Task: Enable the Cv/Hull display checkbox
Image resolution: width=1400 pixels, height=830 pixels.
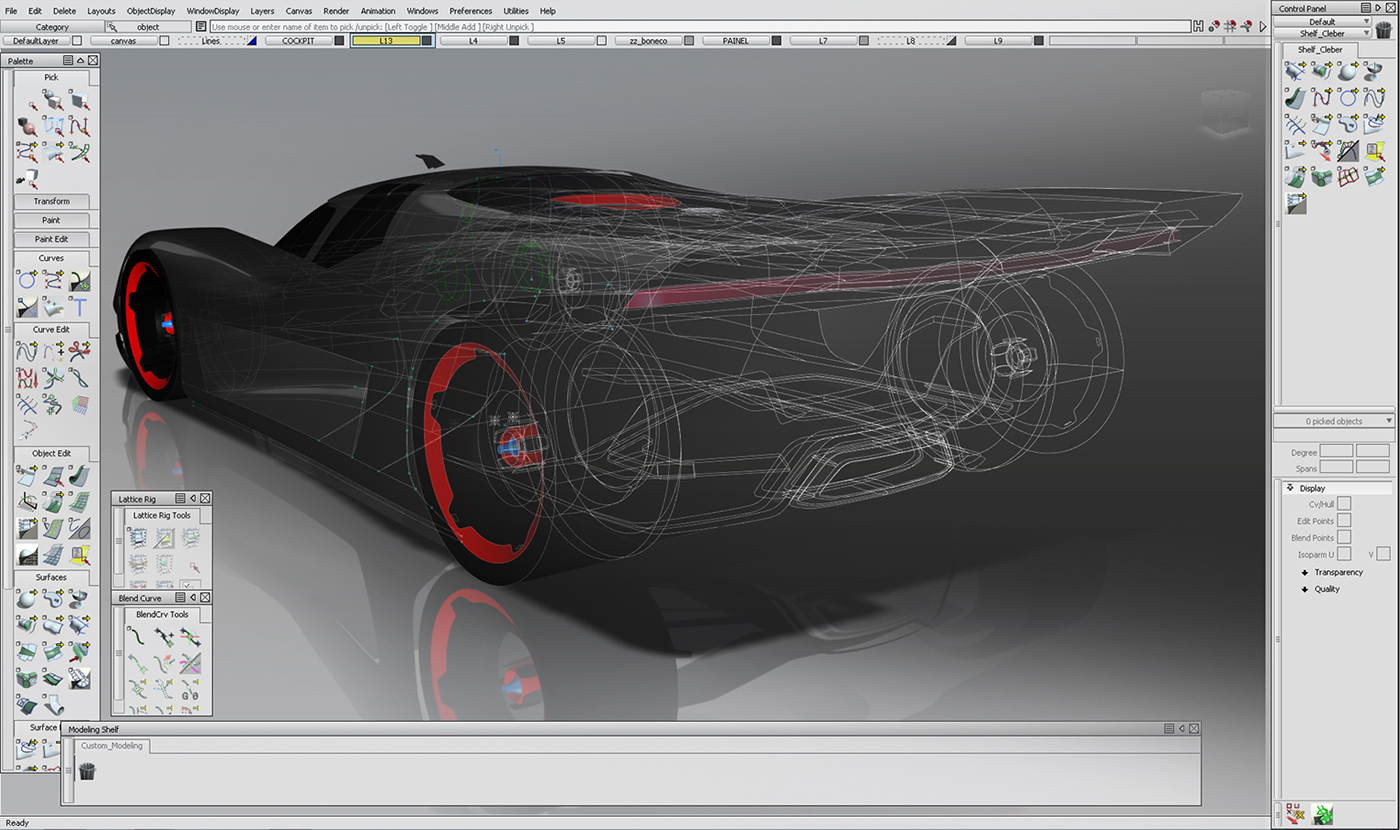Action: click(1344, 504)
